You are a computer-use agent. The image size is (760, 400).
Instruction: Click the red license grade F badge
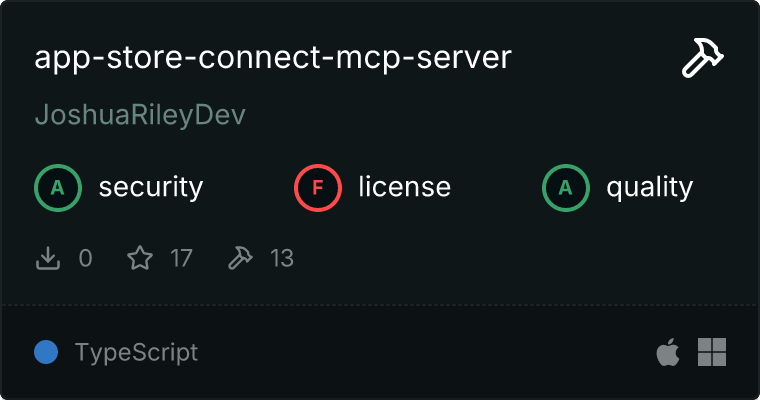coord(318,187)
